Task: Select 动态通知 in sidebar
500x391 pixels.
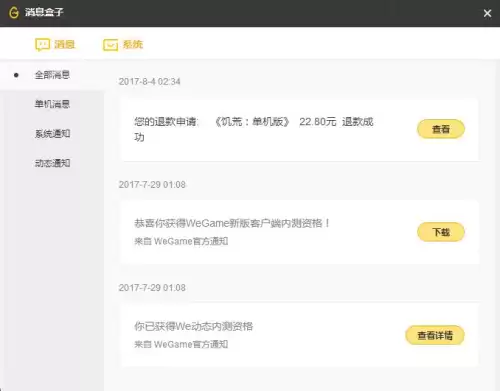Action: coord(52,163)
